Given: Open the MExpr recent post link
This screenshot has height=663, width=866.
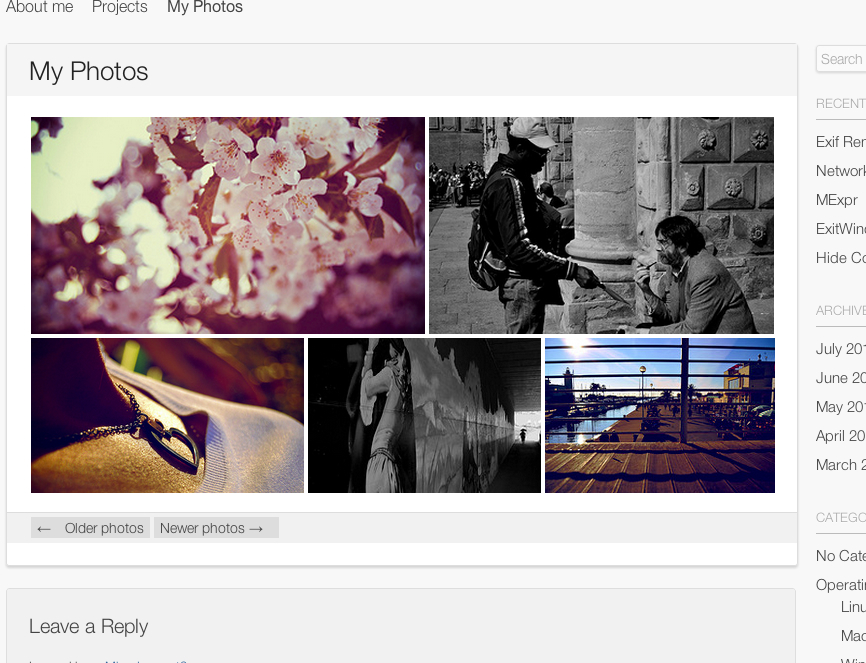Looking at the screenshot, I should tap(837, 200).
